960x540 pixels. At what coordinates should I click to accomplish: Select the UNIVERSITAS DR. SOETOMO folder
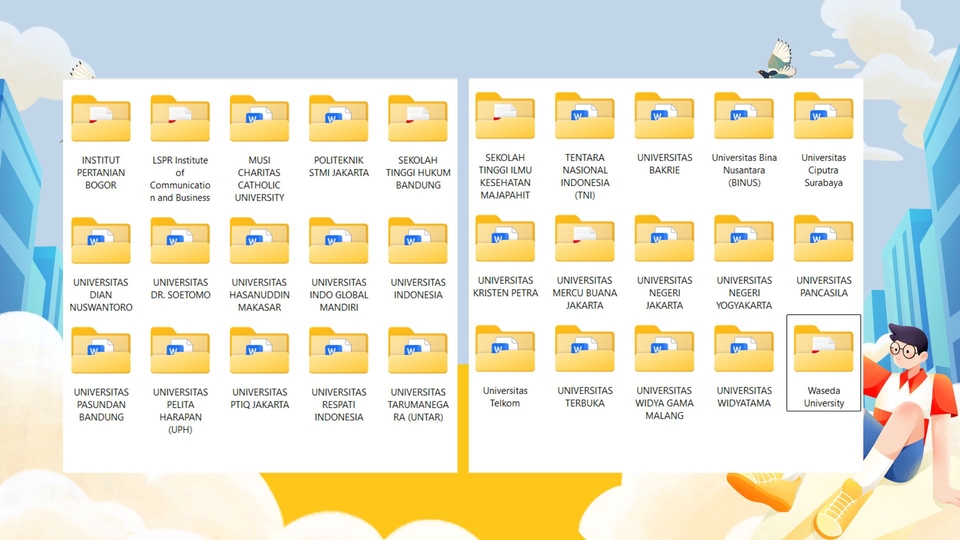point(180,242)
